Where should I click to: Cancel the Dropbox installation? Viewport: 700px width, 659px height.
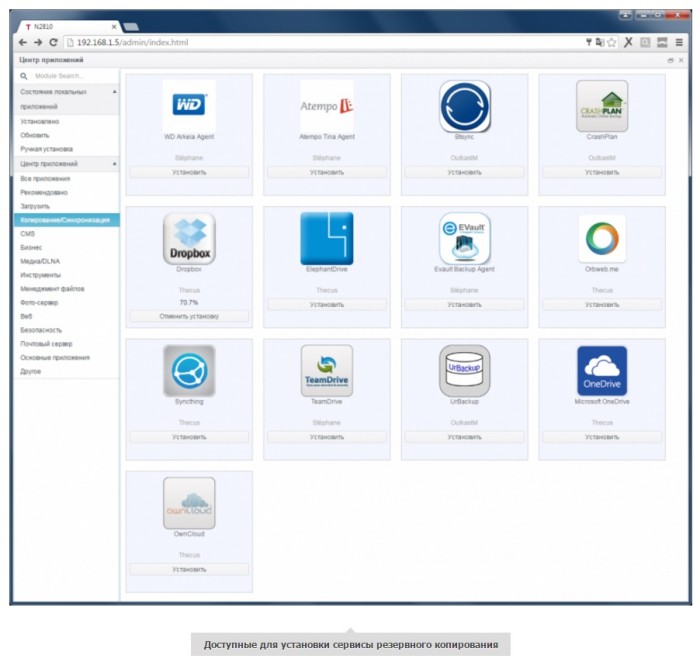tap(189, 316)
